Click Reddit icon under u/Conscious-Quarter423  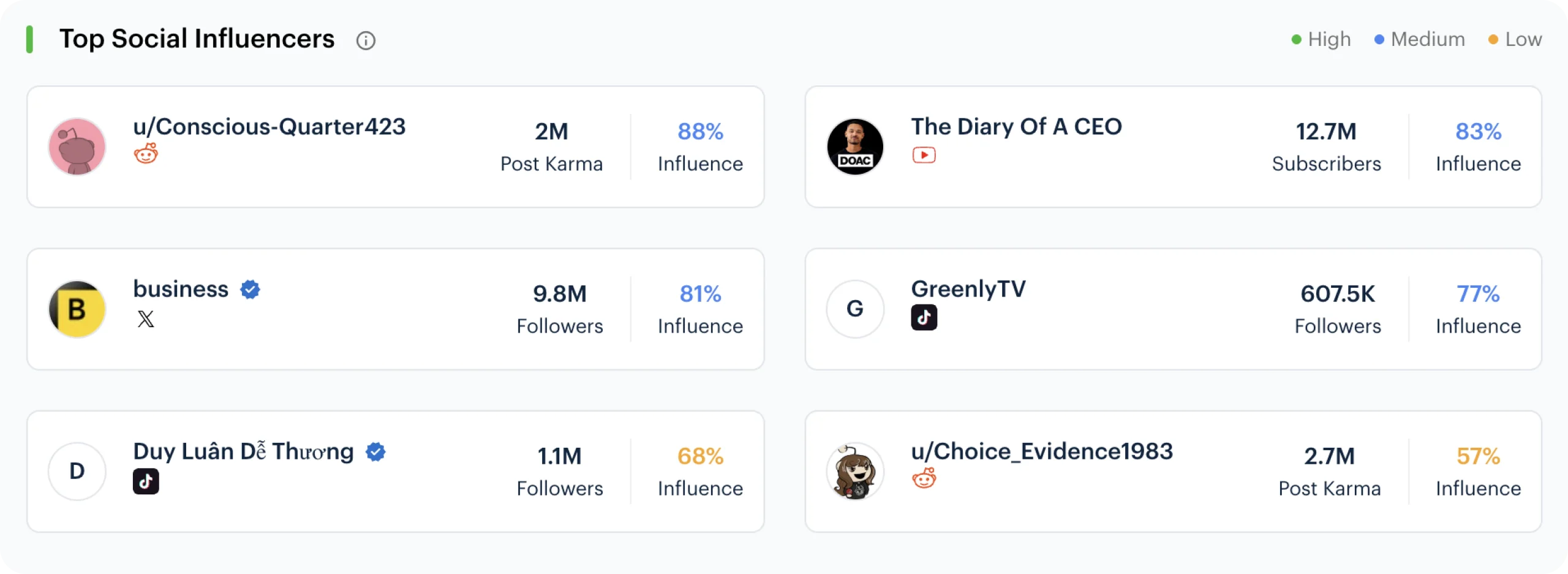point(146,154)
